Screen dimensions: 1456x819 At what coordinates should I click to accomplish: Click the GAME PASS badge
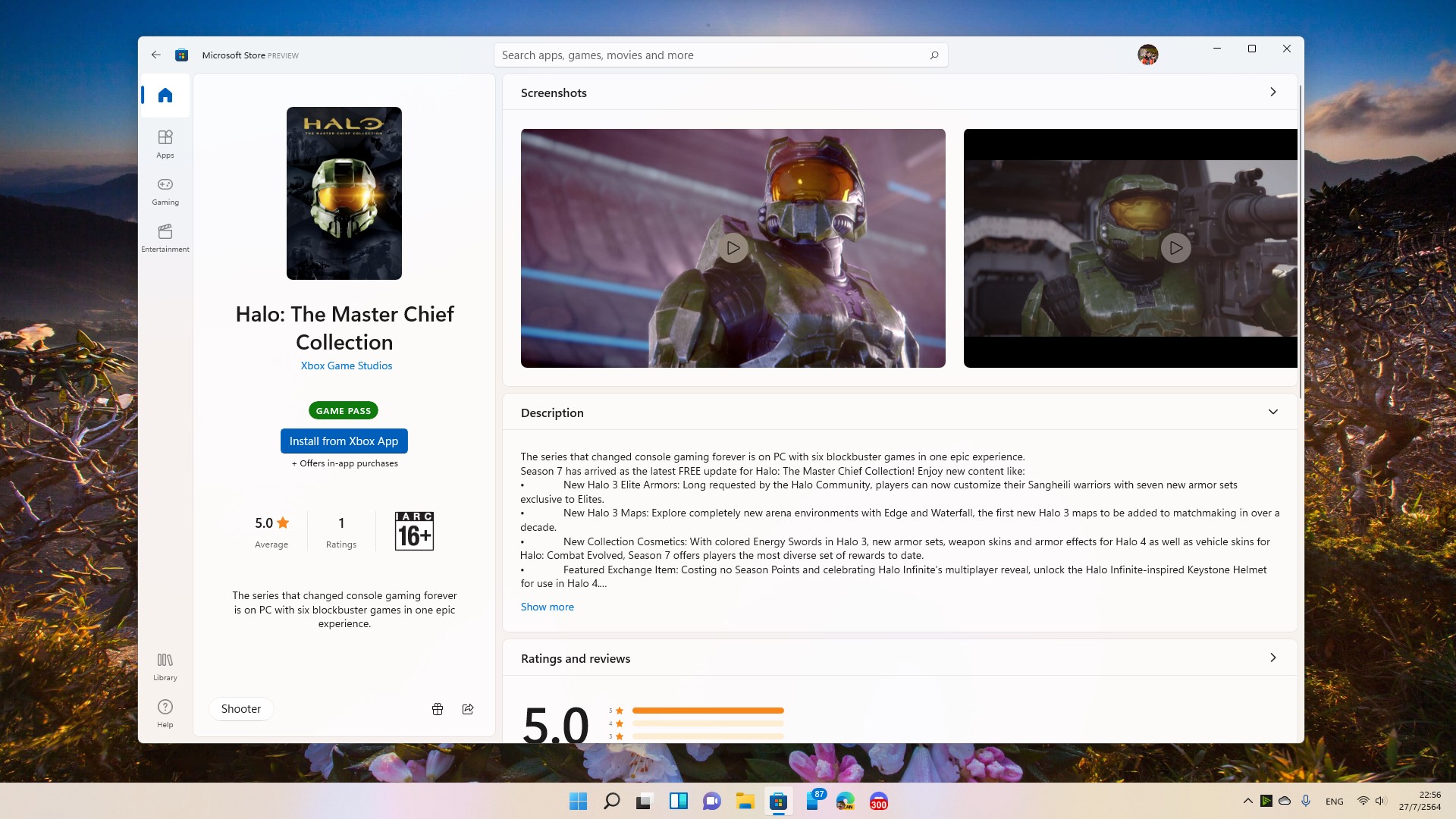click(x=344, y=410)
